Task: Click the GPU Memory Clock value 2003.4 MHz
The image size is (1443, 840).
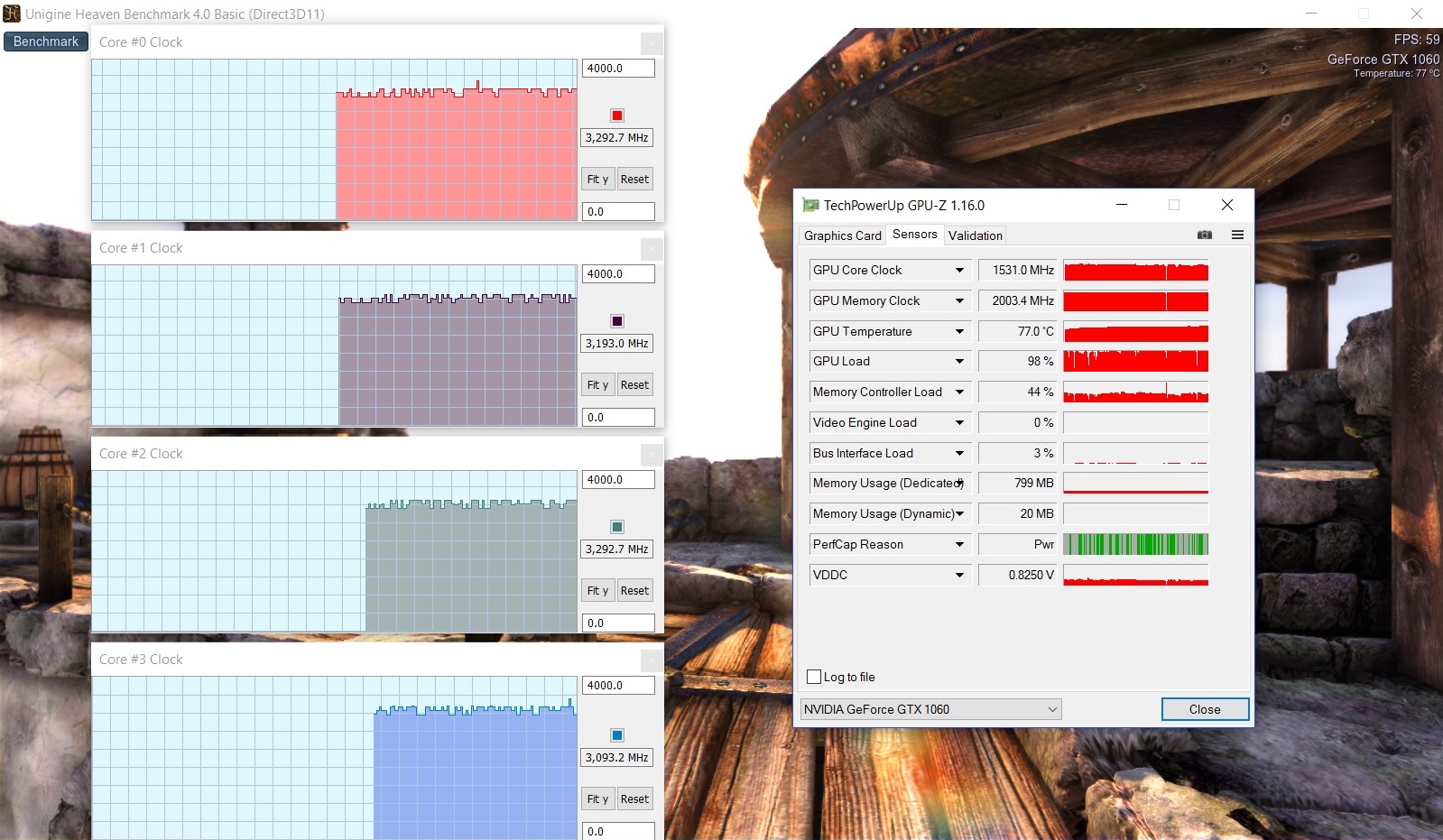Action: [1018, 300]
